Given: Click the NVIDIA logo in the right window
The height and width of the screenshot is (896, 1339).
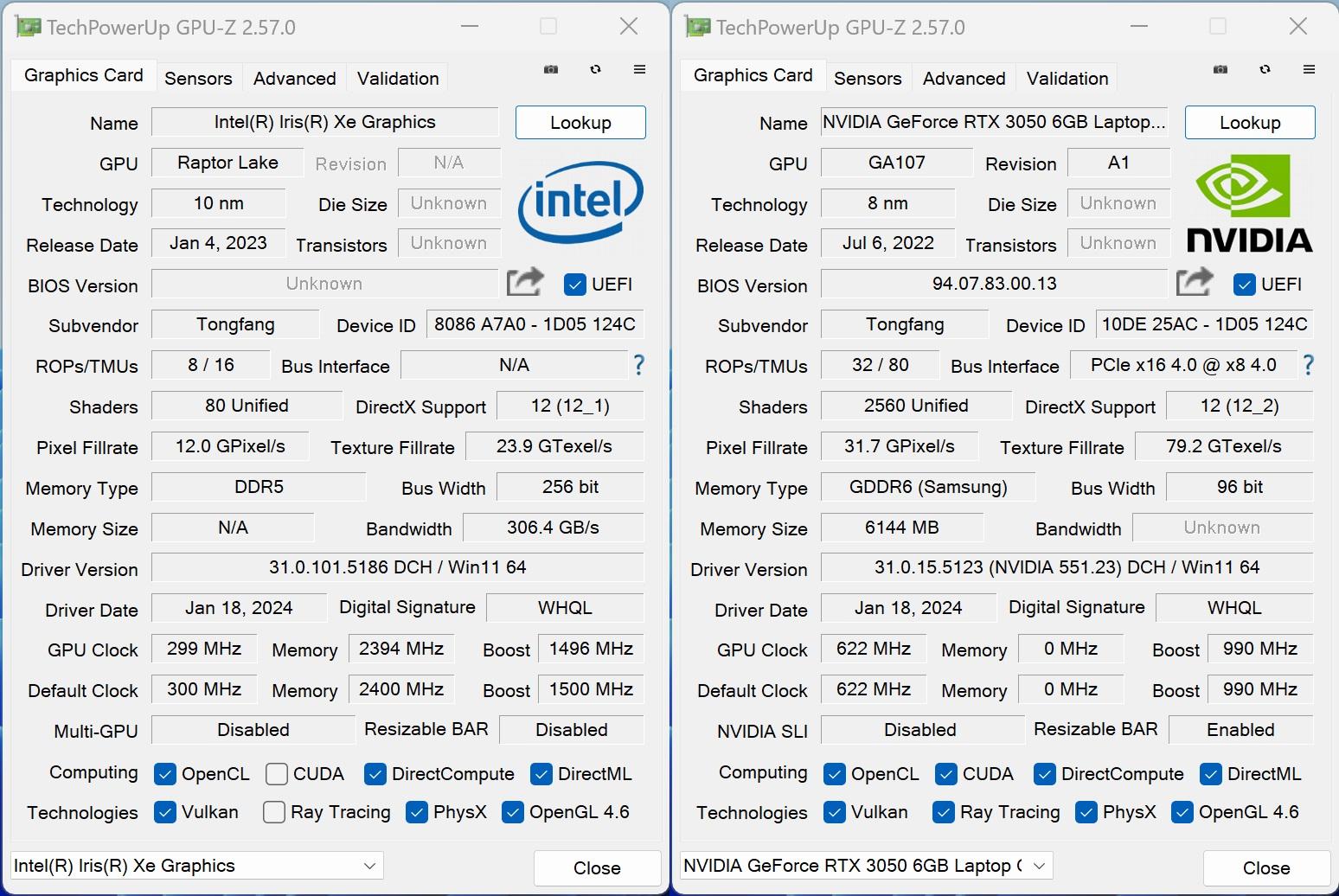Looking at the screenshot, I should (x=1249, y=204).
